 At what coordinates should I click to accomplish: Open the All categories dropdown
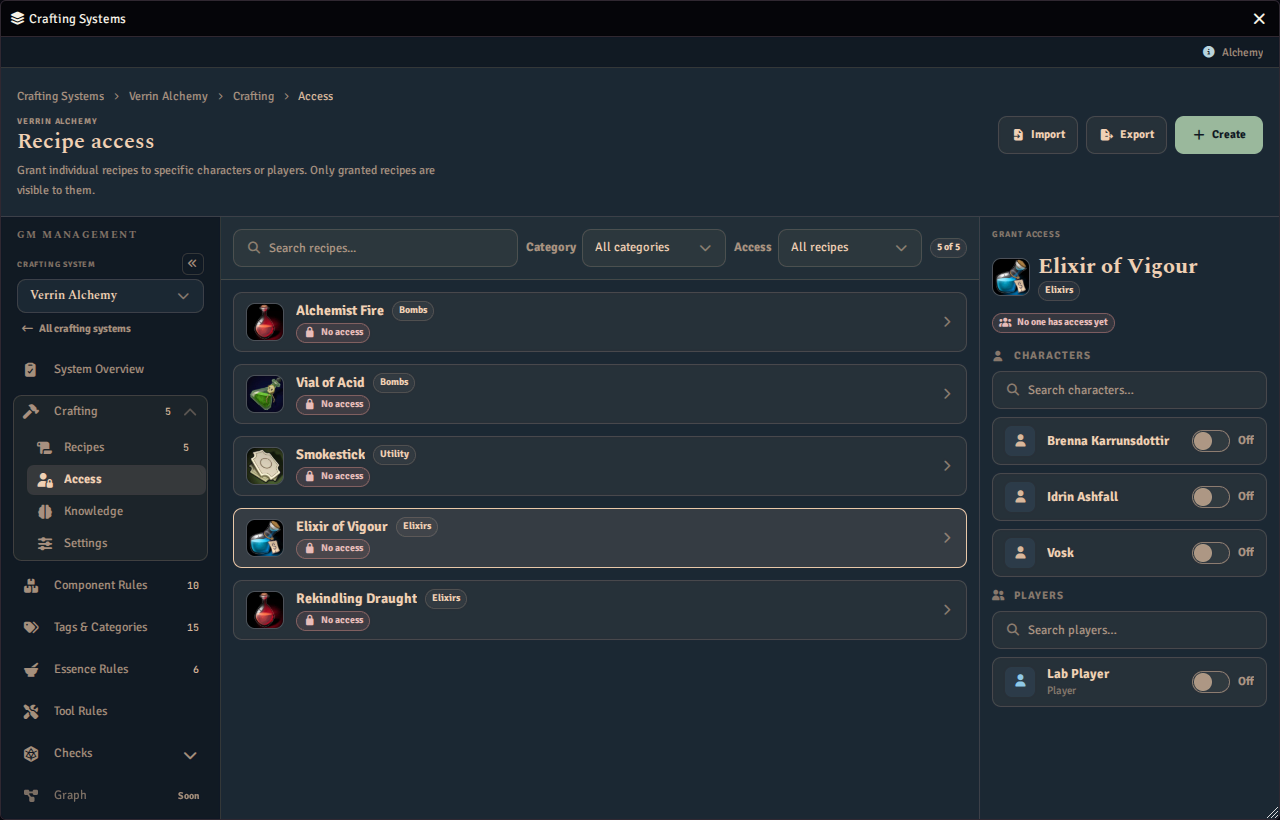tap(654, 248)
